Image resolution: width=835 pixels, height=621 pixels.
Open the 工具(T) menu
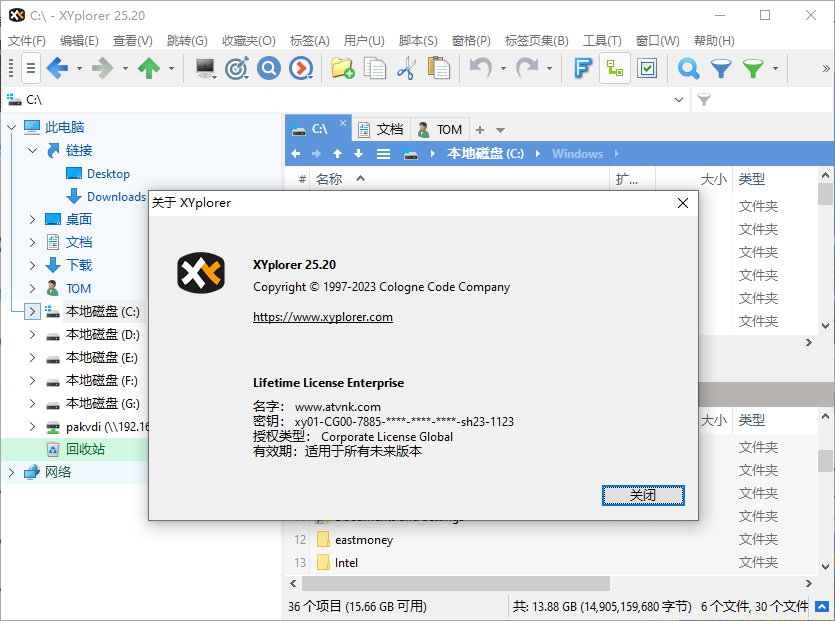point(602,40)
